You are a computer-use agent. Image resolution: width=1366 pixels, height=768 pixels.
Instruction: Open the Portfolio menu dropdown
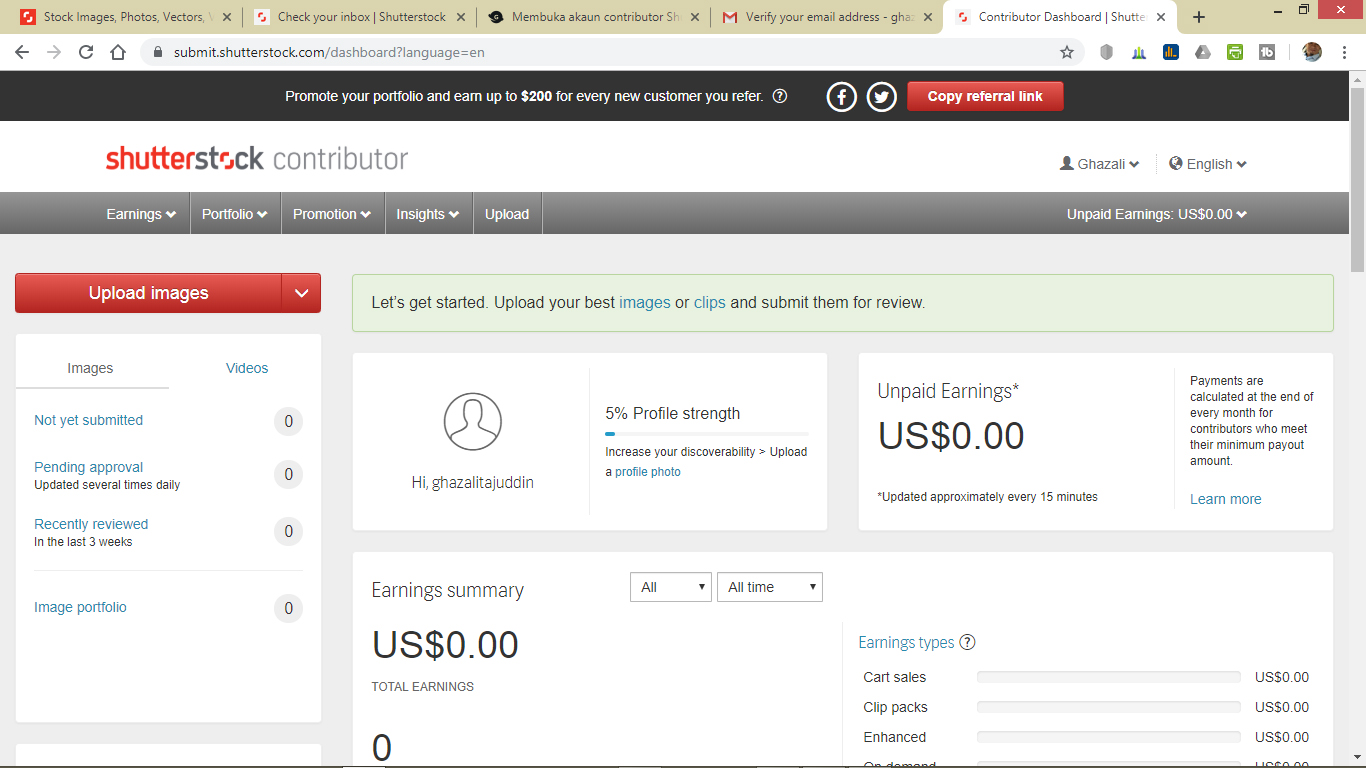pos(235,214)
